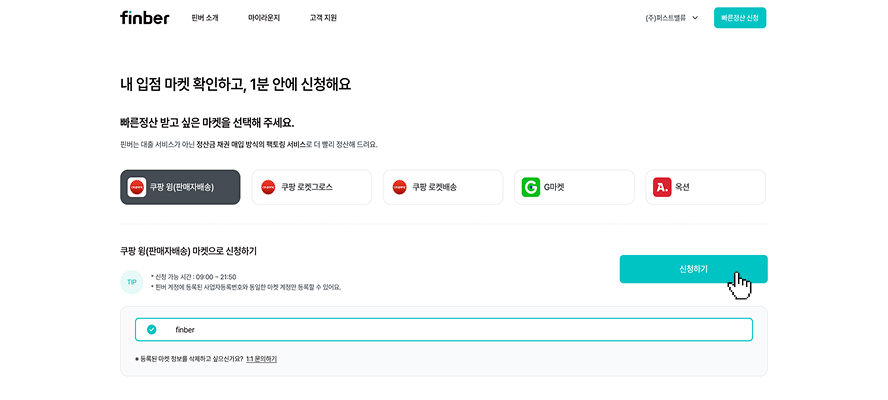Click the Coupang Wing market icon
The image size is (888, 400).
click(137, 187)
